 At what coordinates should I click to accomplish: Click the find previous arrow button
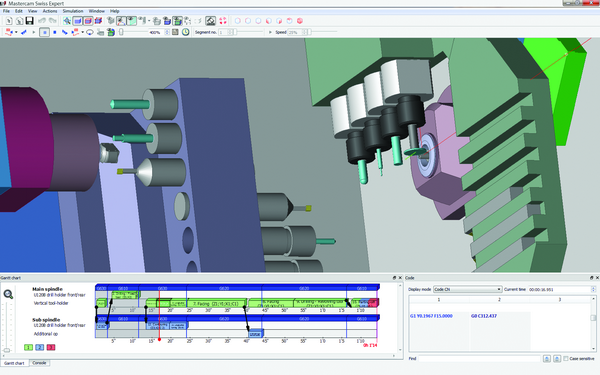(x=547, y=359)
